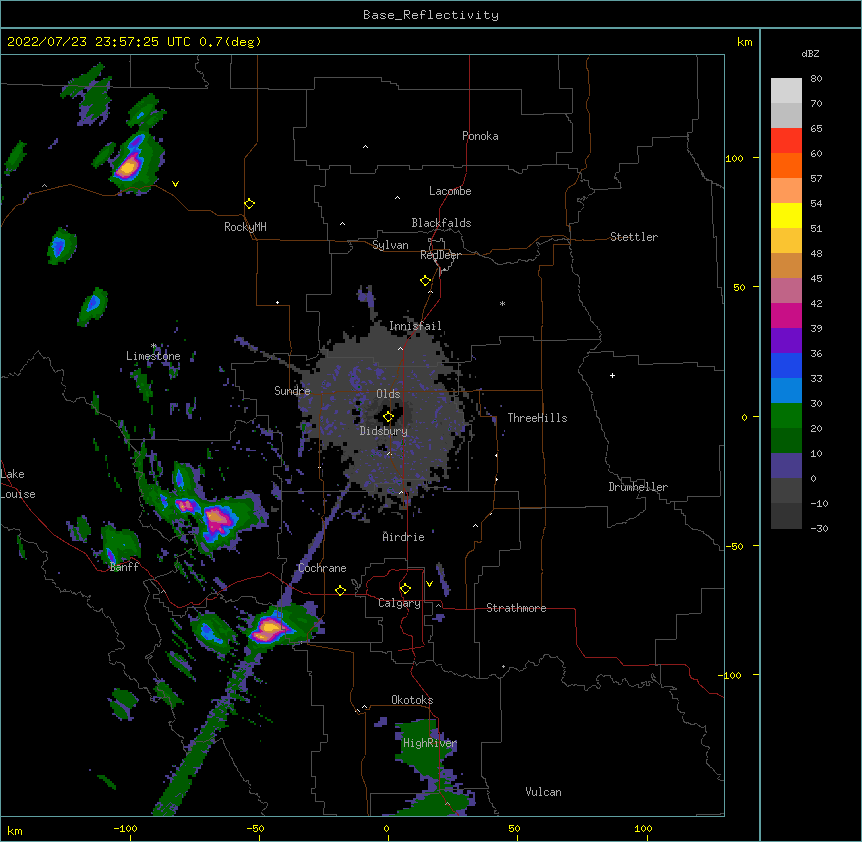The image size is (862, 842).
Task: Click the Limestone label
Action: tap(153, 356)
